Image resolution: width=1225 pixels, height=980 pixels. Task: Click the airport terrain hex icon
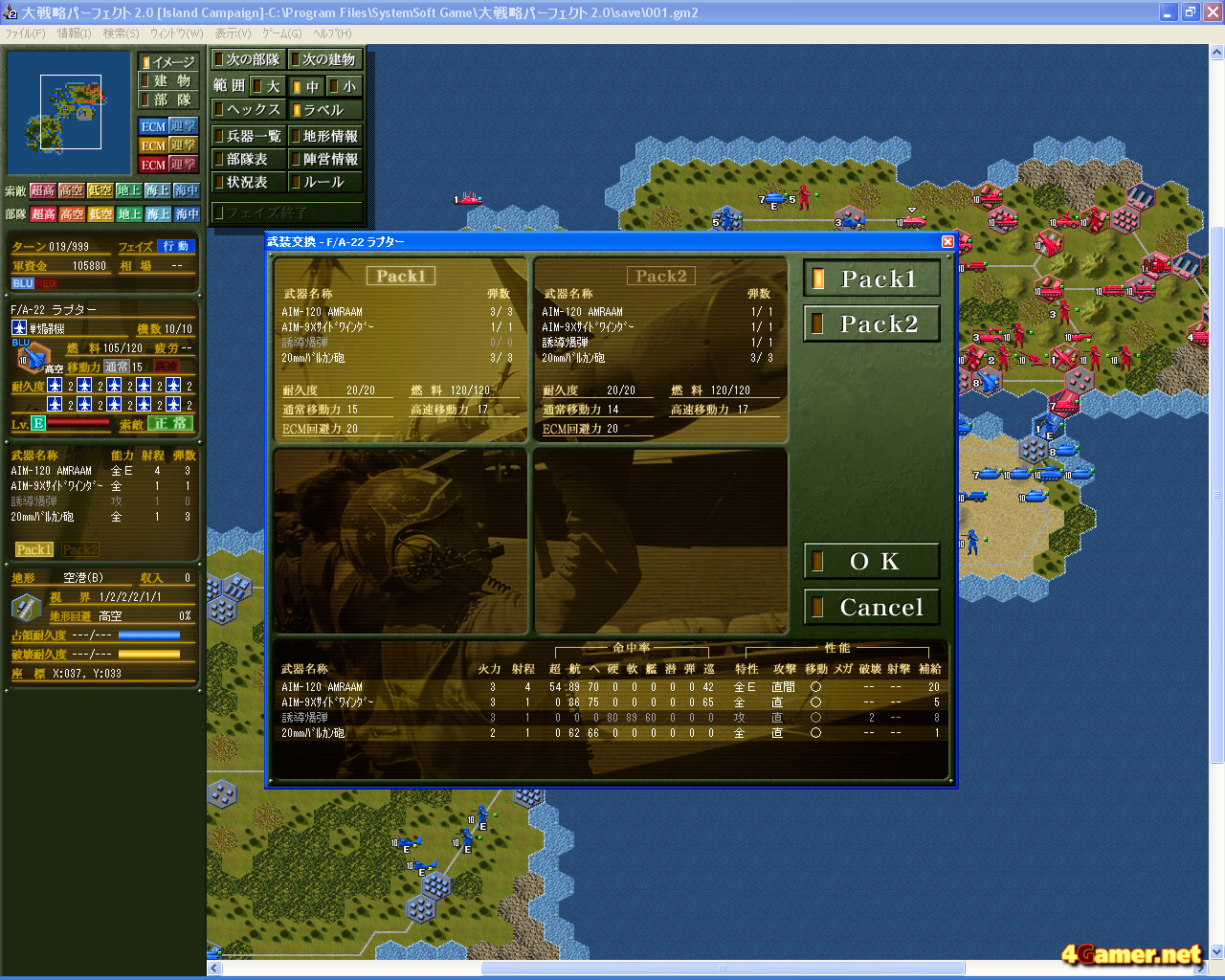click(x=26, y=607)
